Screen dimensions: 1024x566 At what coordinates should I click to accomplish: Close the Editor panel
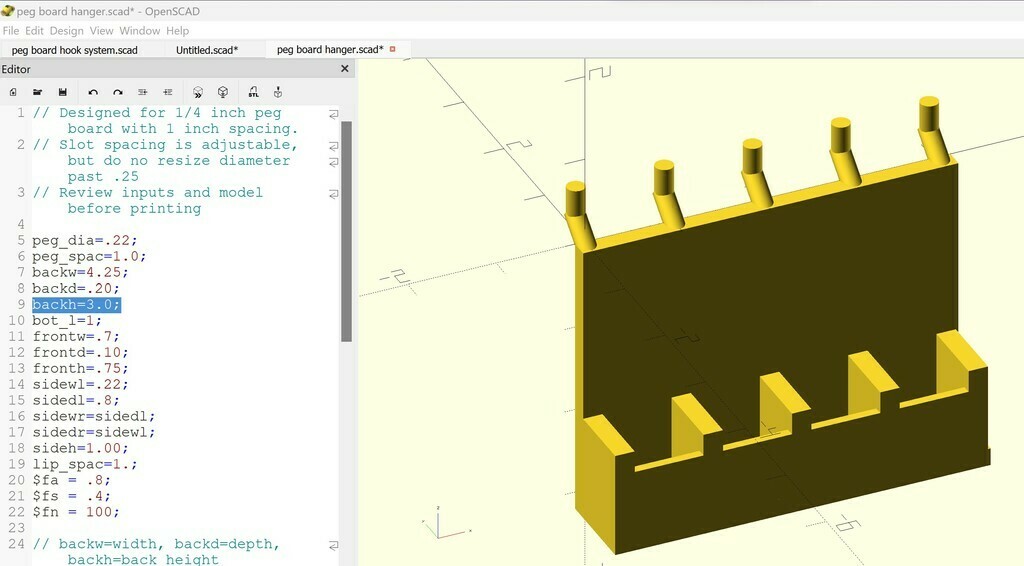point(345,69)
